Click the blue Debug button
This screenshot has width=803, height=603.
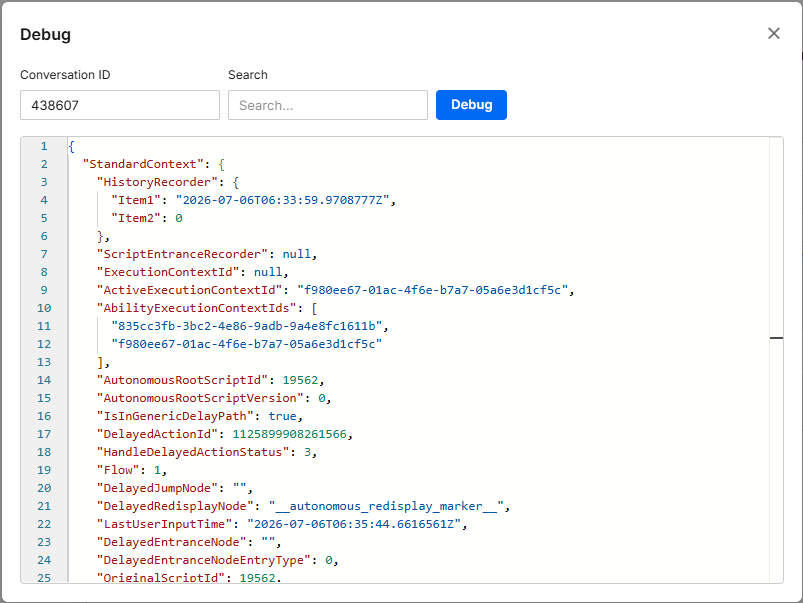point(471,105)
